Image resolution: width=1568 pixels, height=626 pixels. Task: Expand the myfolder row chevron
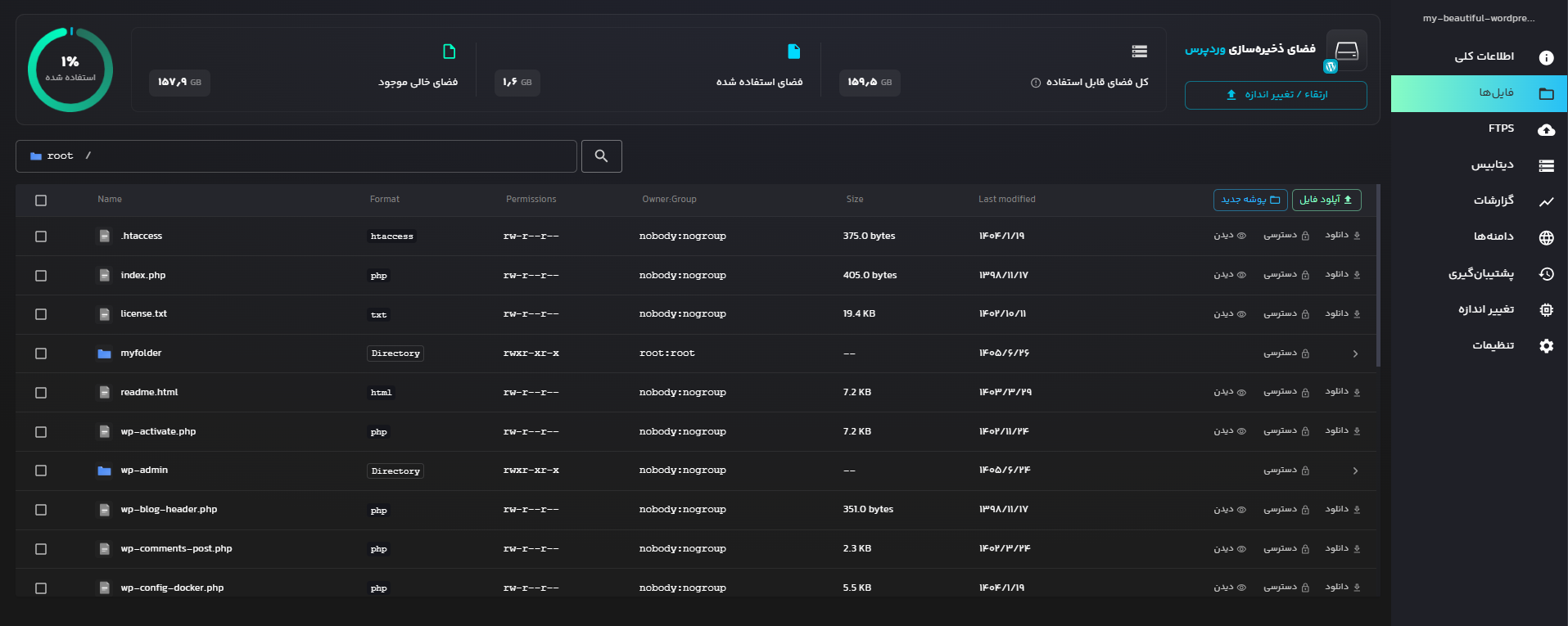1355,354
